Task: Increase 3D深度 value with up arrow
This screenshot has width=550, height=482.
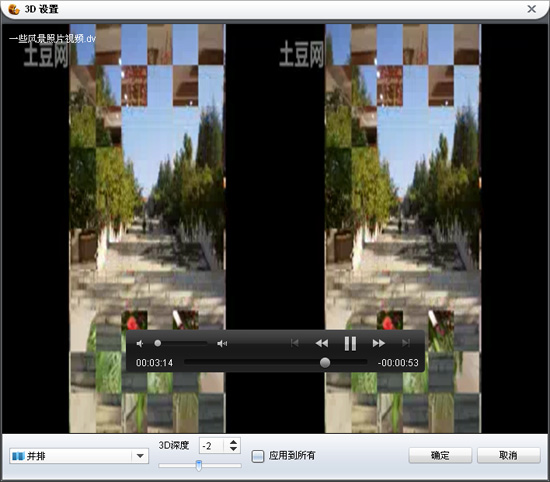Action: (234, 442)
